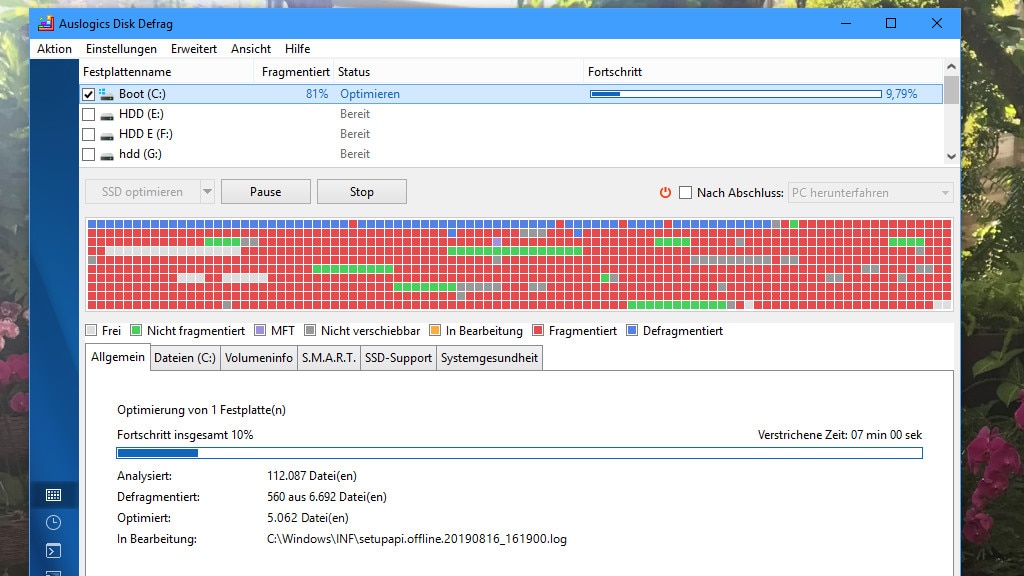This screenshot has width=1024, height=576.
Task: Sort by Festplattenname column header
Action: click(167, 72)
